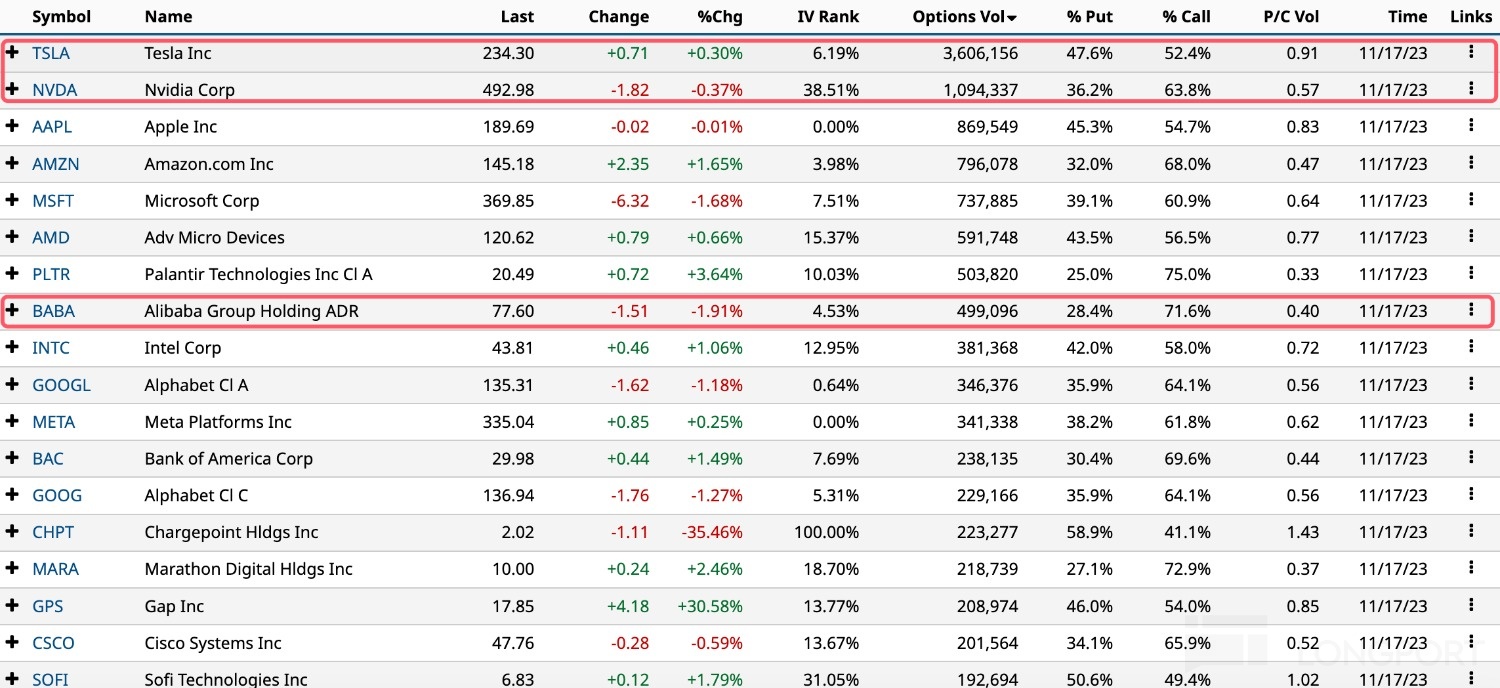Select the 100.00% IV Rank value
This screenshot has height=688, width=1500.
pyautogui.click(x=827, y=533)
